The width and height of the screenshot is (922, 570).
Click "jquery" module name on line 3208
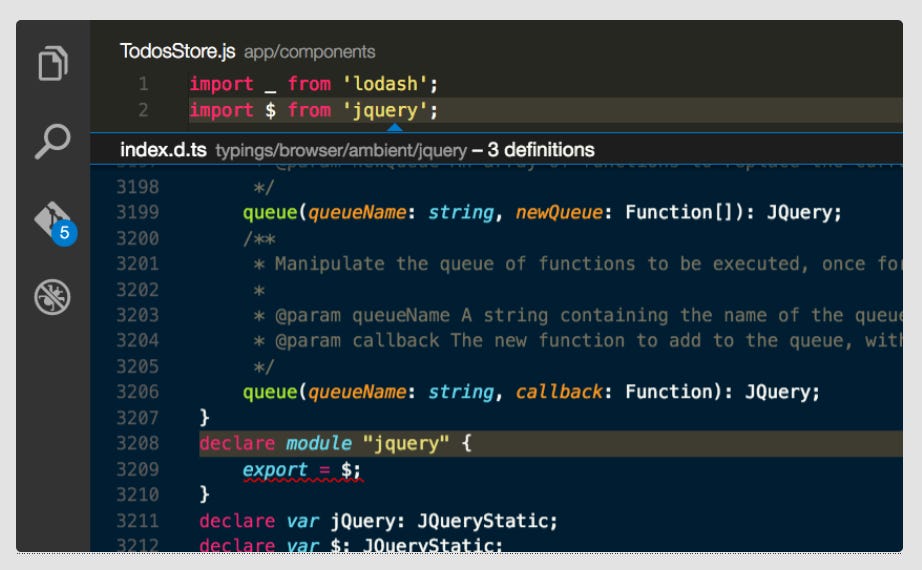[406, 444]
